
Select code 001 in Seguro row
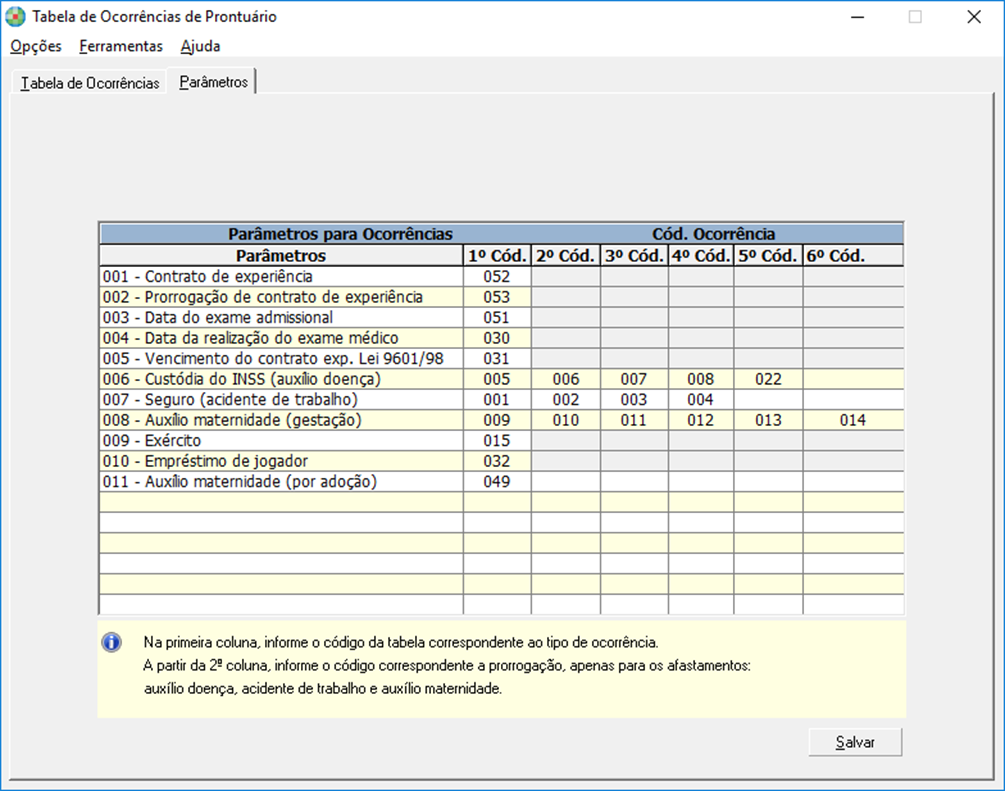click(497, 399)
